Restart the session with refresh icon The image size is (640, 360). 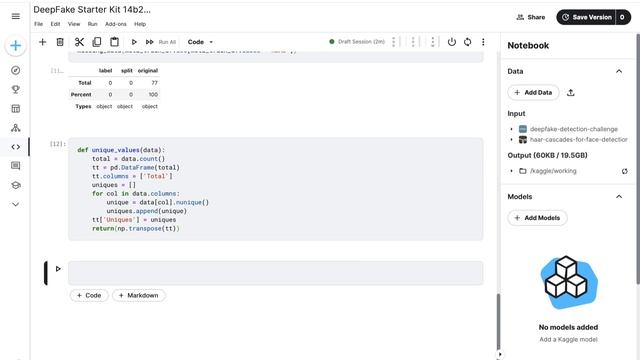(467, 42)
